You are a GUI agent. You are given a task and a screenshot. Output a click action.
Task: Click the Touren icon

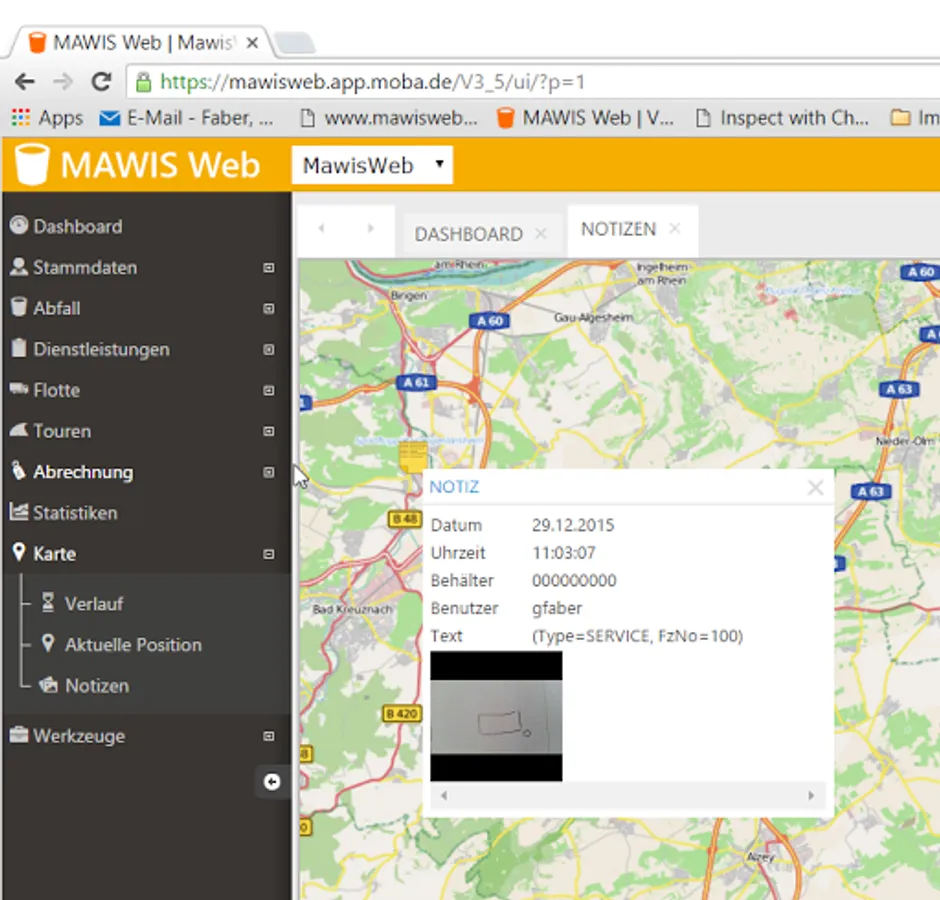pos(19,429)
